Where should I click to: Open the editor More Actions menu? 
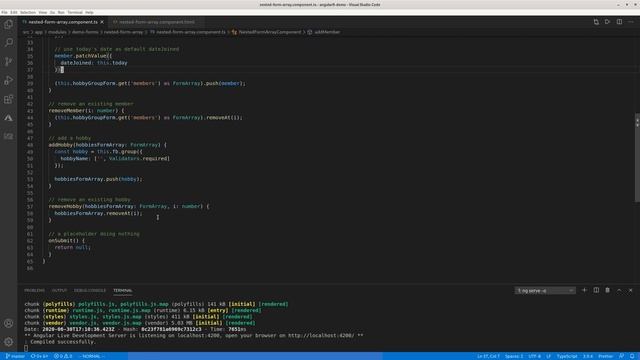coord(631,22)
